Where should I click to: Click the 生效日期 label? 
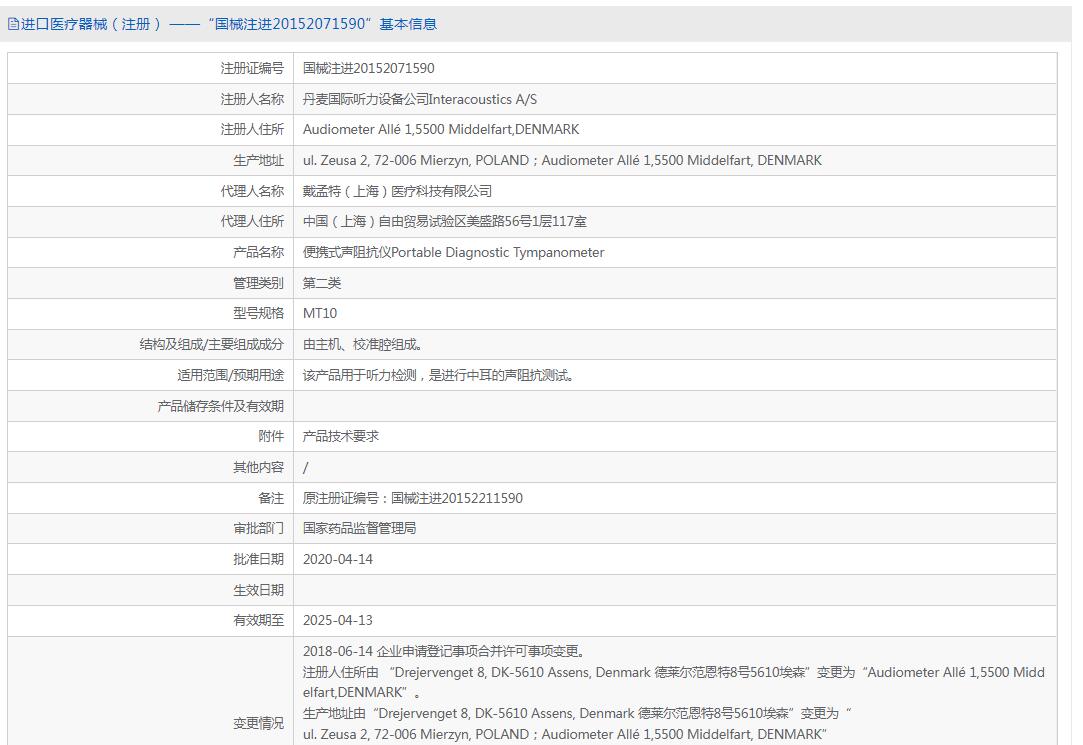[258, 590]
